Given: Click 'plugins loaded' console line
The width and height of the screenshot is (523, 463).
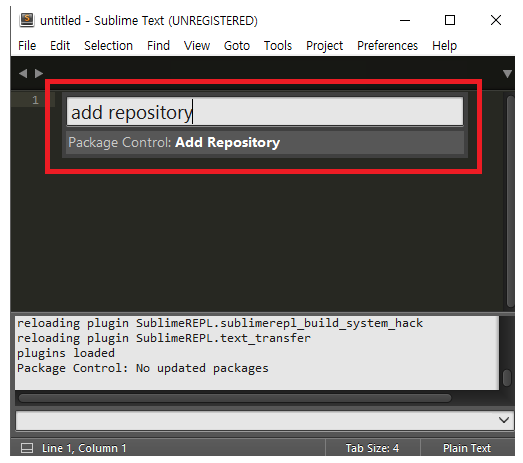Looking at the screenshot, I should tap(66, 353).
